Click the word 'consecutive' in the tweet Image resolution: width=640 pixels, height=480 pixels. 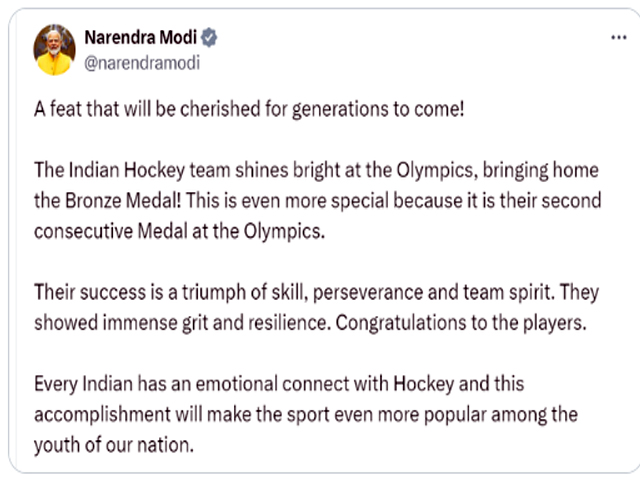(x=84, y=231)
